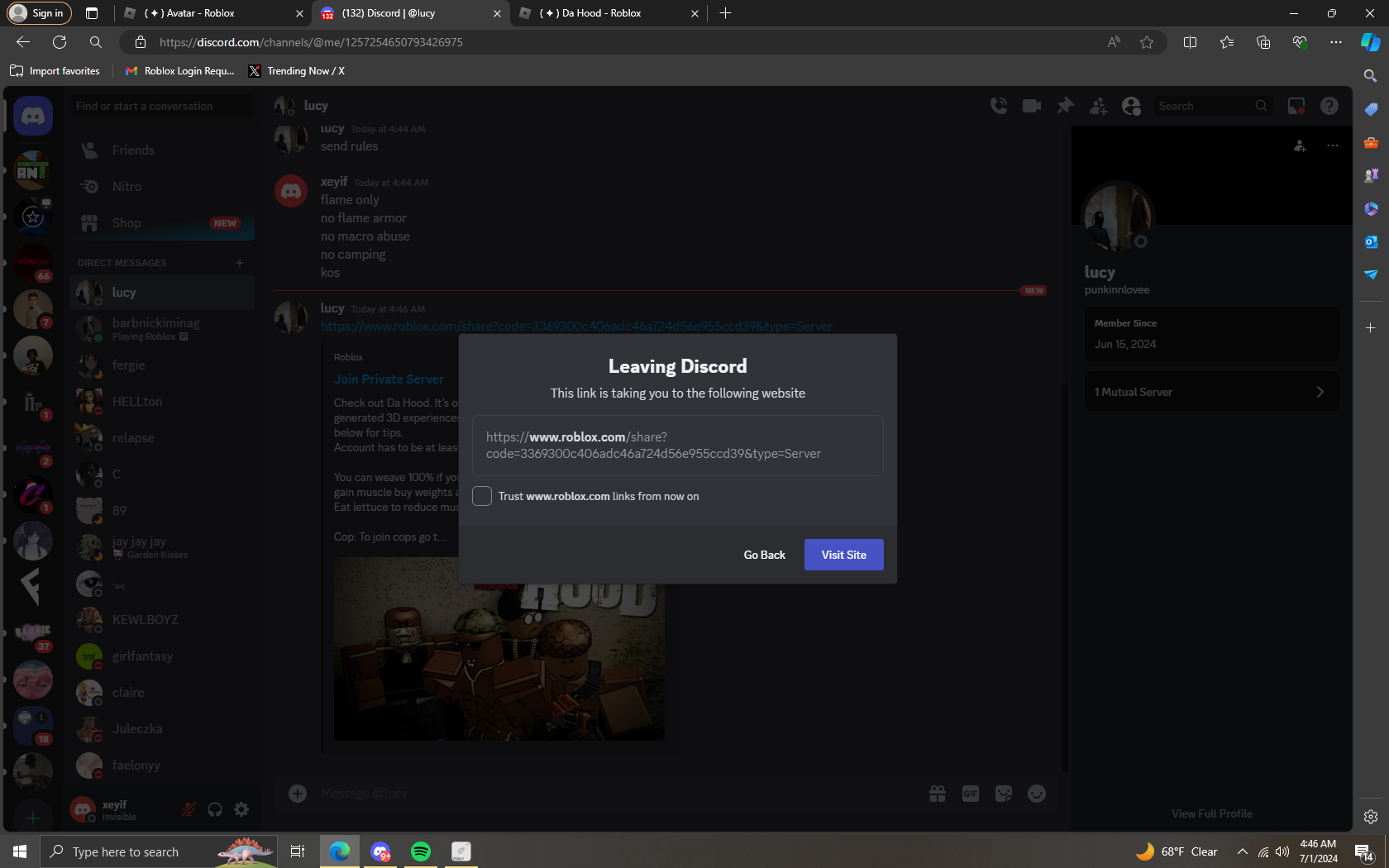Open a new browser tab
This screenshot has height=868, width=1389.
pyautogui.click(x=725, y=13)
